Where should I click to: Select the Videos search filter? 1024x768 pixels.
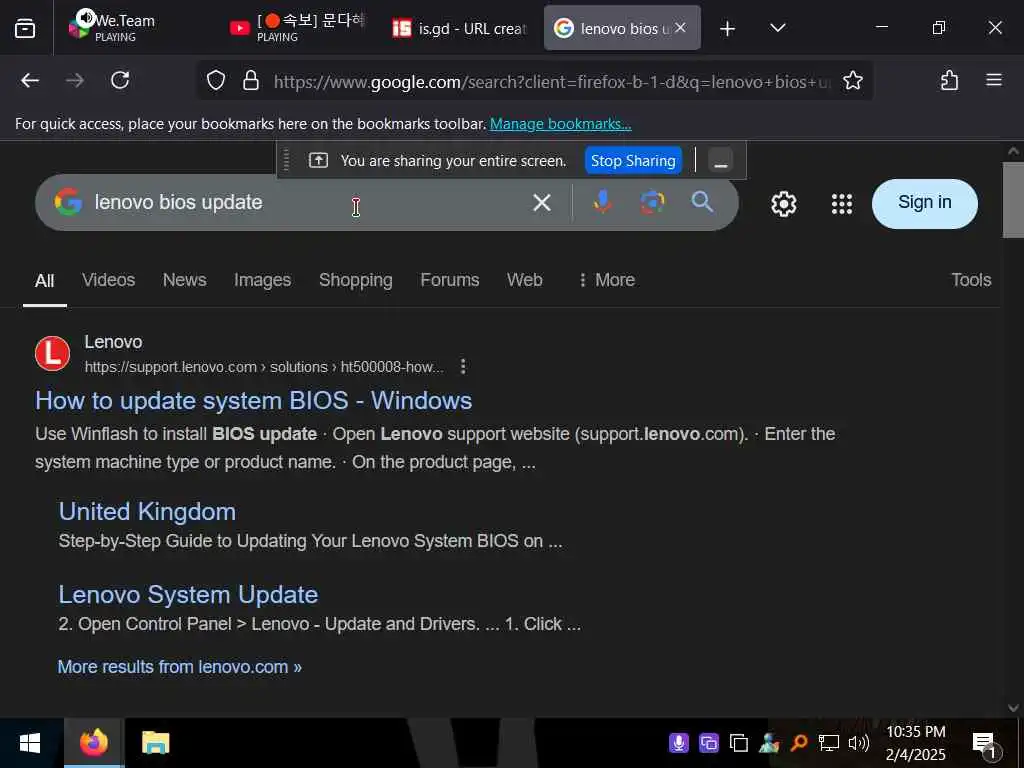click(108, 280)
